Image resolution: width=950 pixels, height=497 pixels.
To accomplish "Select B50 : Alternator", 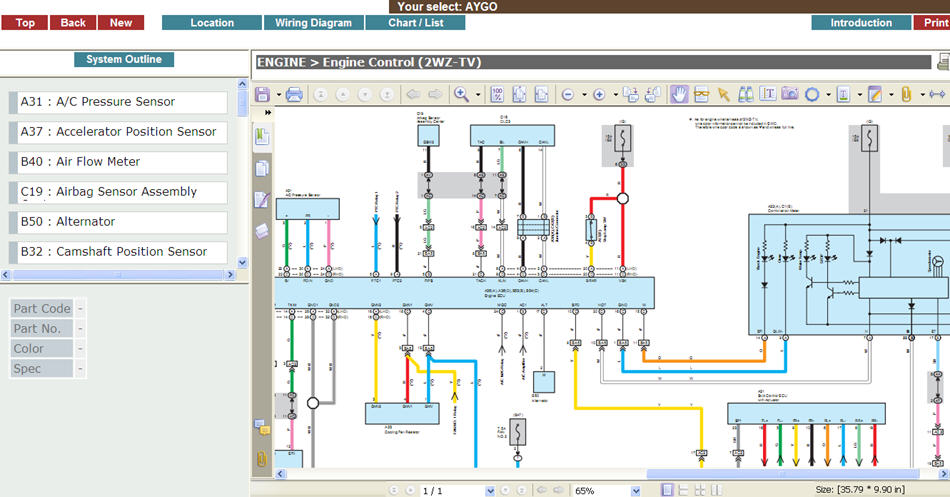I will coord(119,222).
